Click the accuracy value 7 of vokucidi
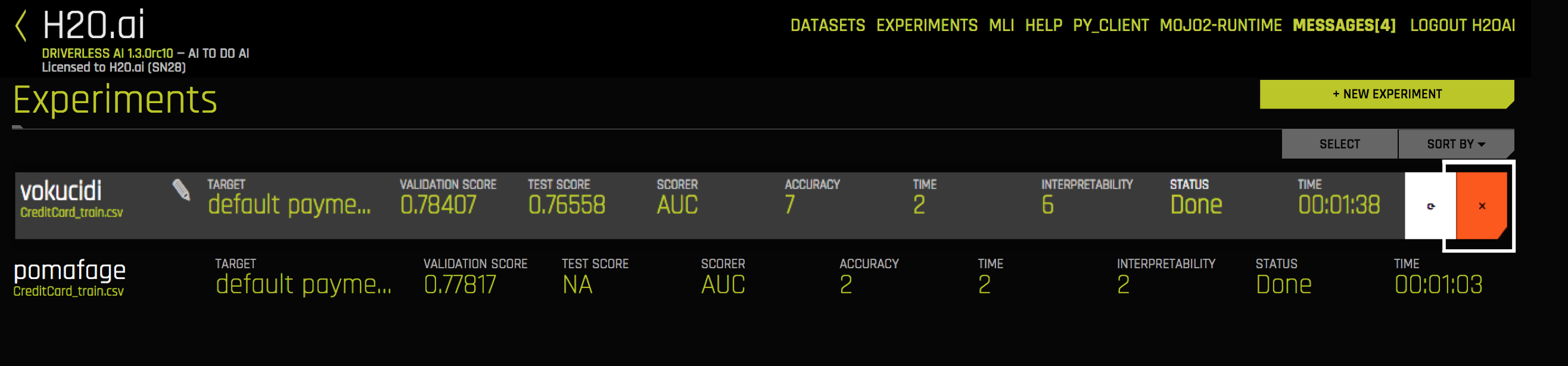 (x=789, y=205)
